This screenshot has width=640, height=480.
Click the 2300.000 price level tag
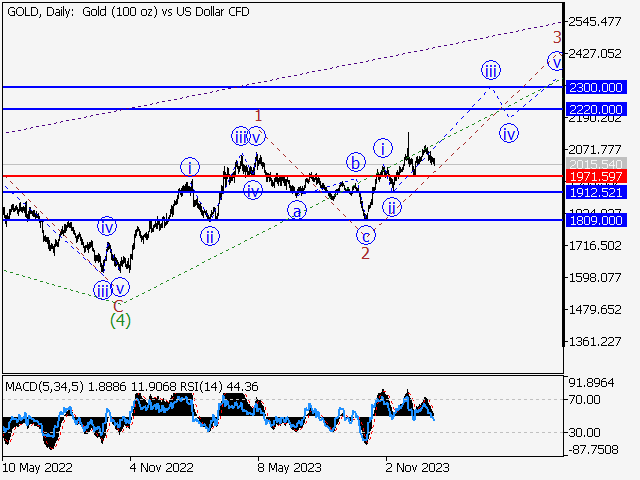pos(594,88)
